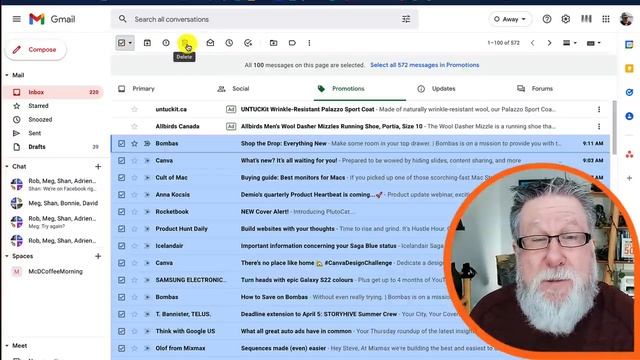Screen dimensions: 640x360
Task: Uncheck the Anna Kocsis email
Action: (x=122, y=195)
